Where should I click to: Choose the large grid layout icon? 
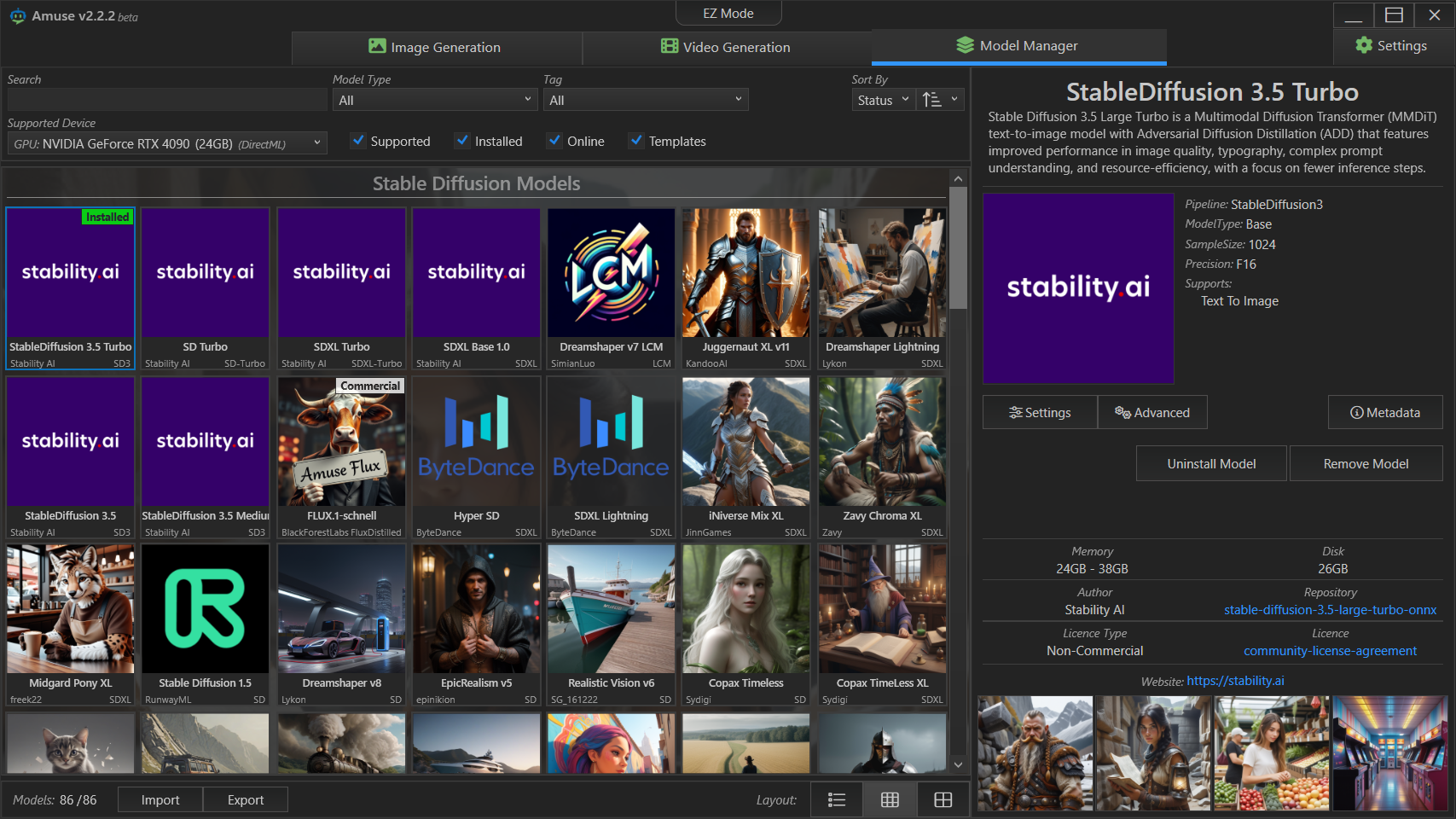pyautogui.click(x=943, y=799)
